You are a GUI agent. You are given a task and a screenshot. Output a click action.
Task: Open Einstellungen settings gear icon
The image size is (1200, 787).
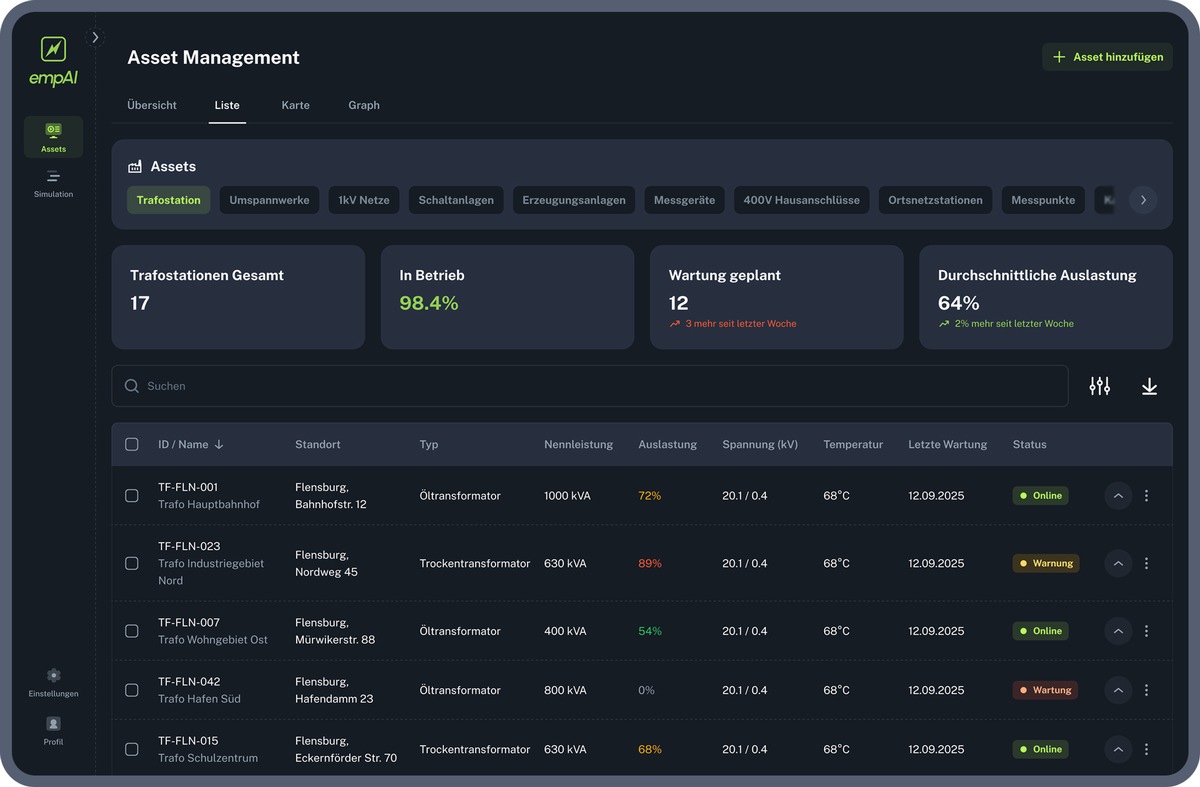[53, 676]
